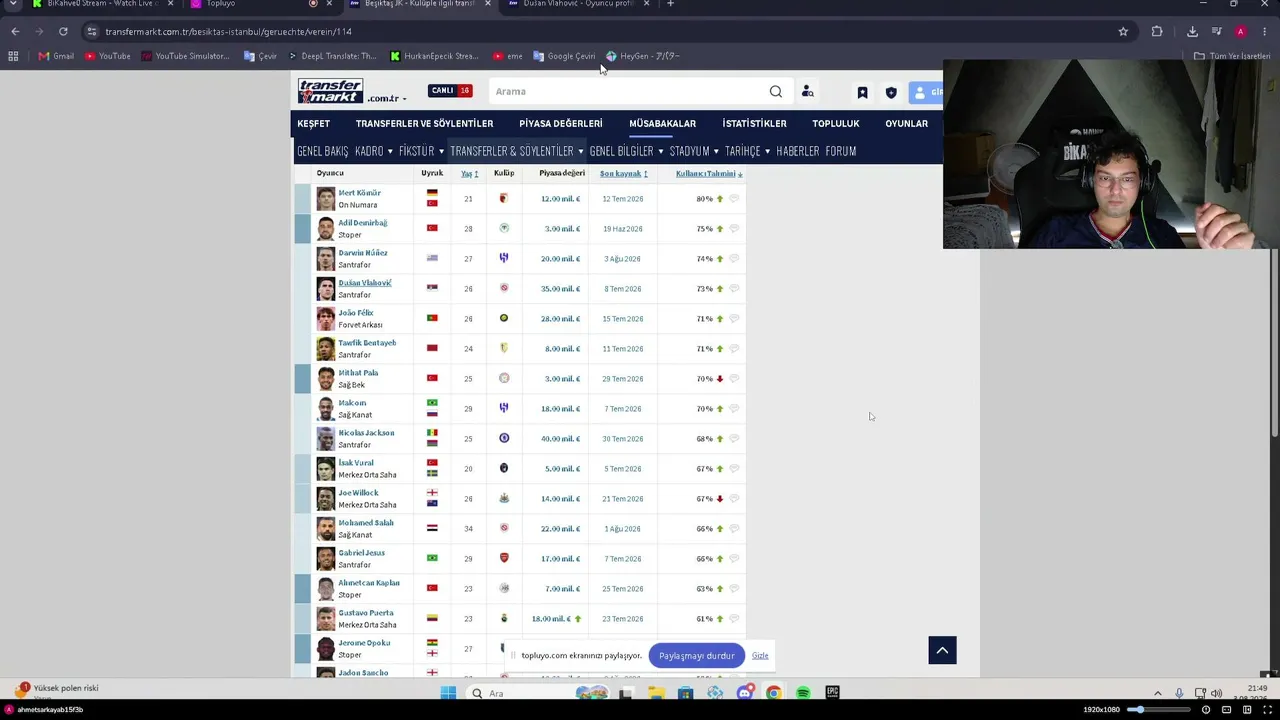1280x720 pixels.
Task: Open the apps grid in bookmarks bar
Action: click(13, 56)
